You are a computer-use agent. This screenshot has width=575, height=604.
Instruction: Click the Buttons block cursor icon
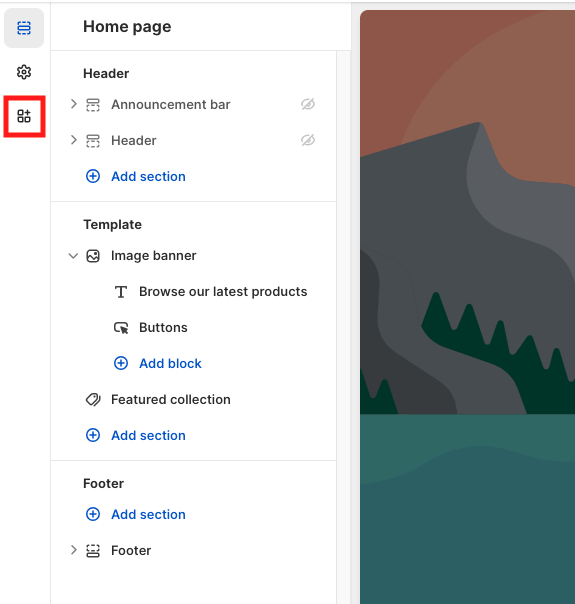121,328
